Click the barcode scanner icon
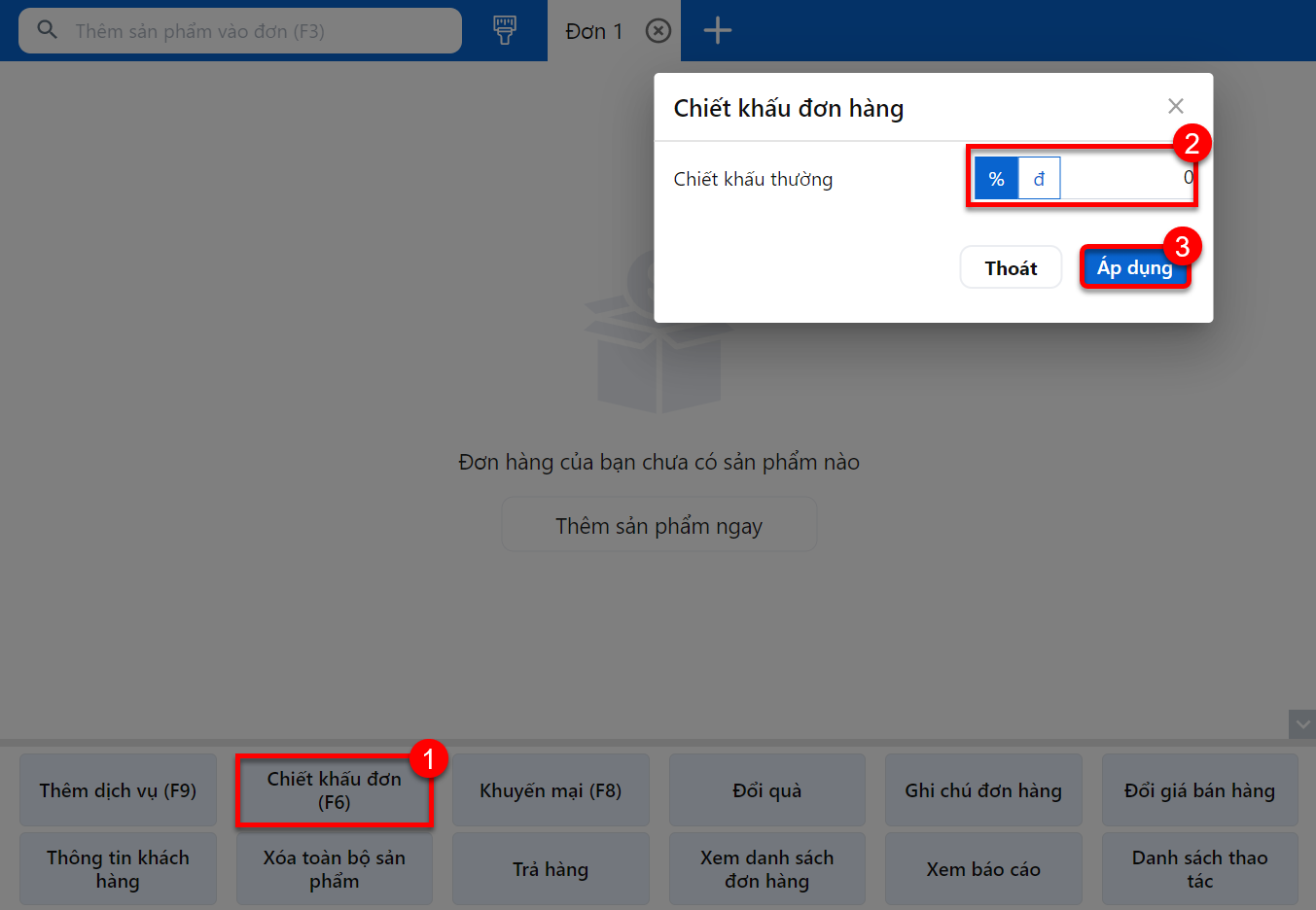The width and height of the screenshot is (1316, 910). tap(504, 30)
